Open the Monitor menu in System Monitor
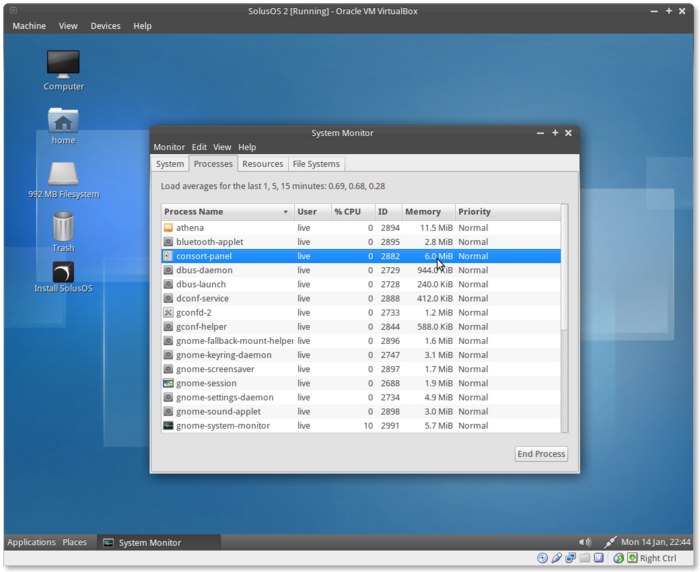This screenshot has height=572, width=700. (169, 147)
